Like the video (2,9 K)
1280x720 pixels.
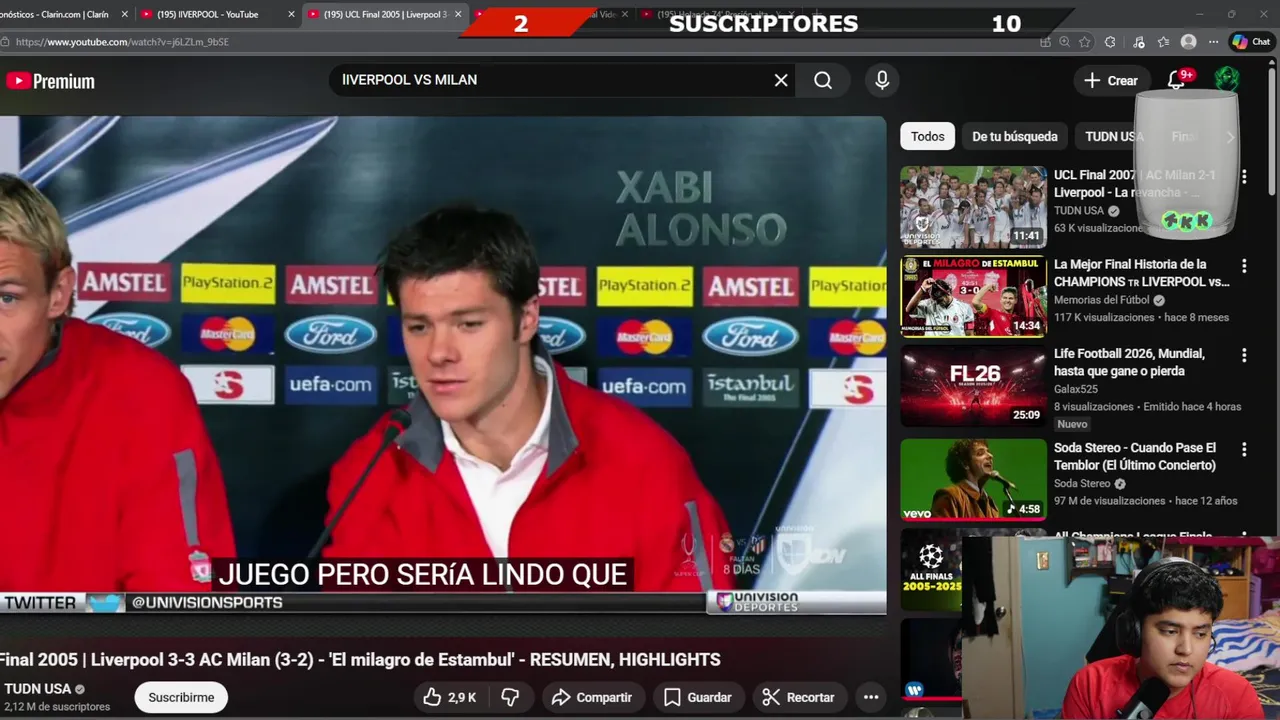[449, 697]
